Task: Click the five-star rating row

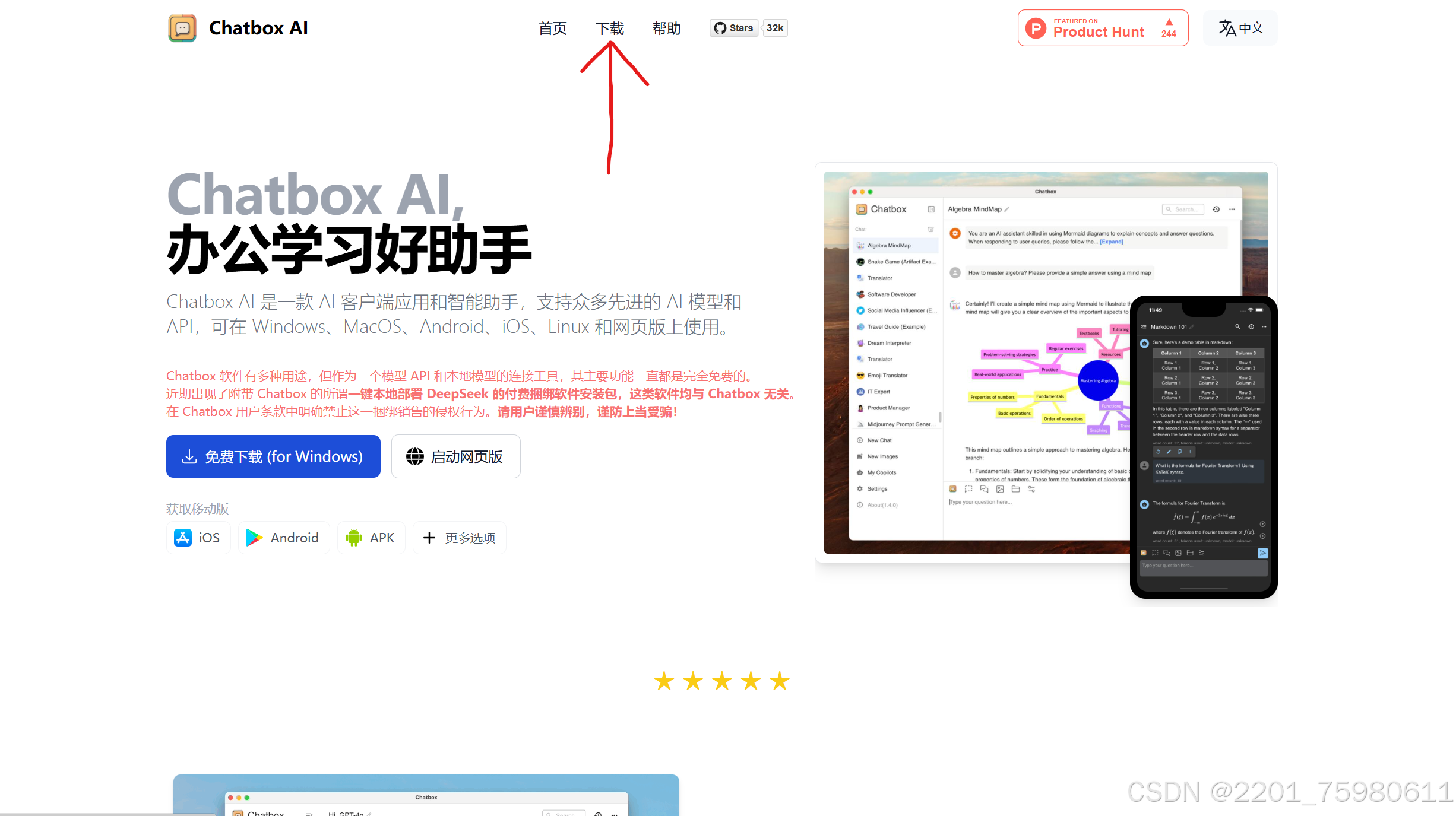Action: tap(721, 681)
